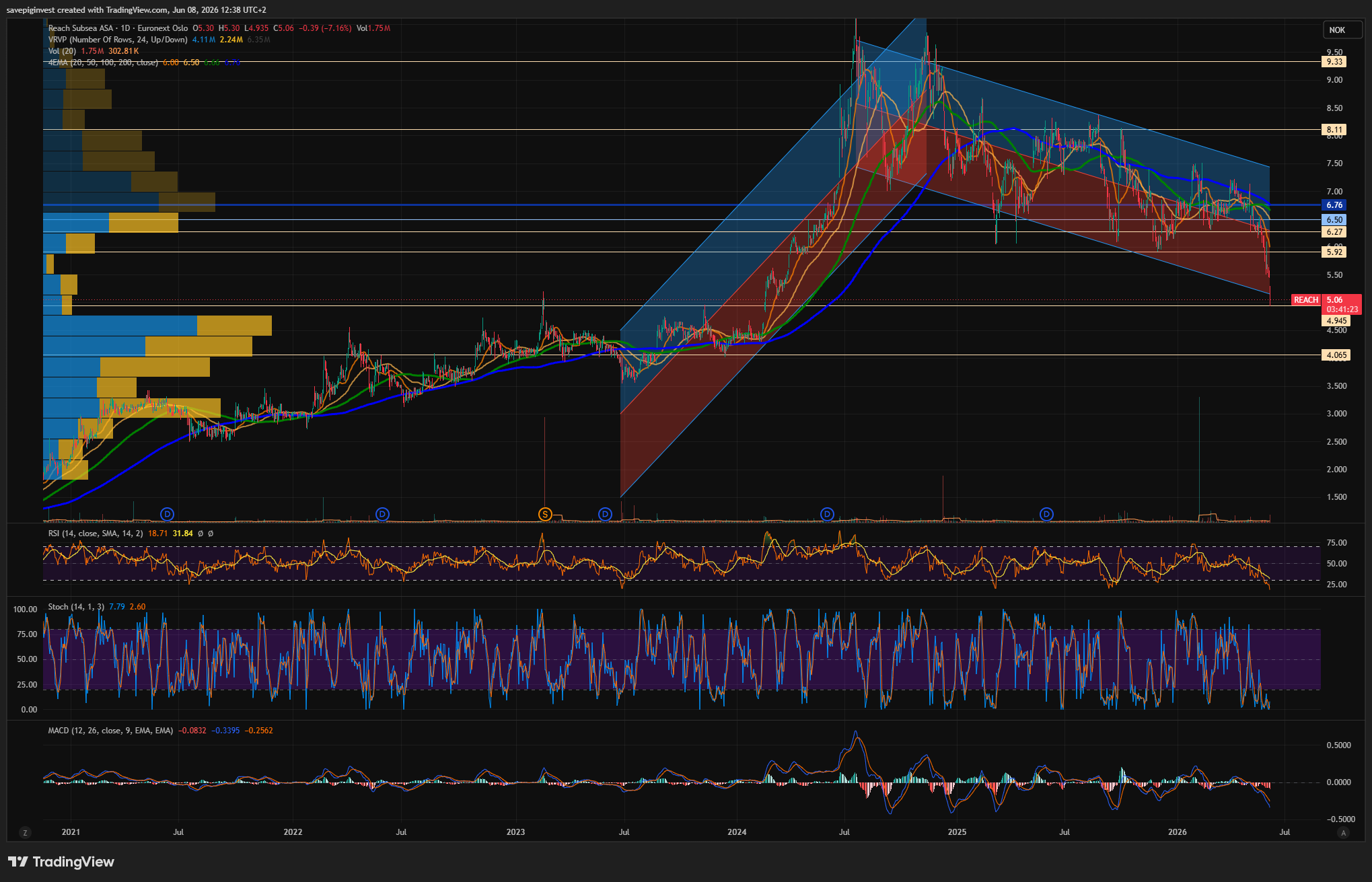The width and height of the screenshot is (1372, 882).
Task: Click the Stoch value 2.60
Action: (x=137, y=607)
